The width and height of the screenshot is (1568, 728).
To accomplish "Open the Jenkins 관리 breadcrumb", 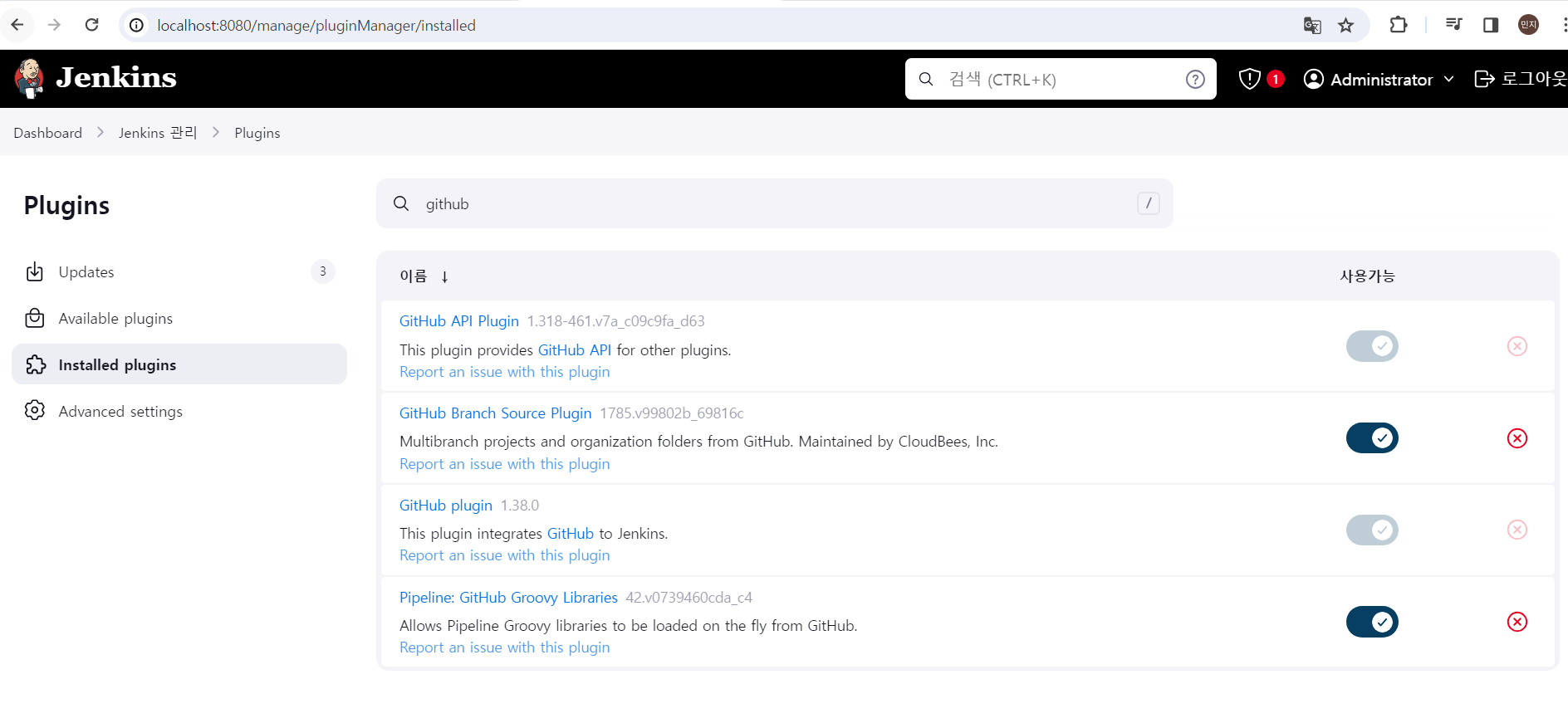I will pyautogui.click(x=158, y=133).
